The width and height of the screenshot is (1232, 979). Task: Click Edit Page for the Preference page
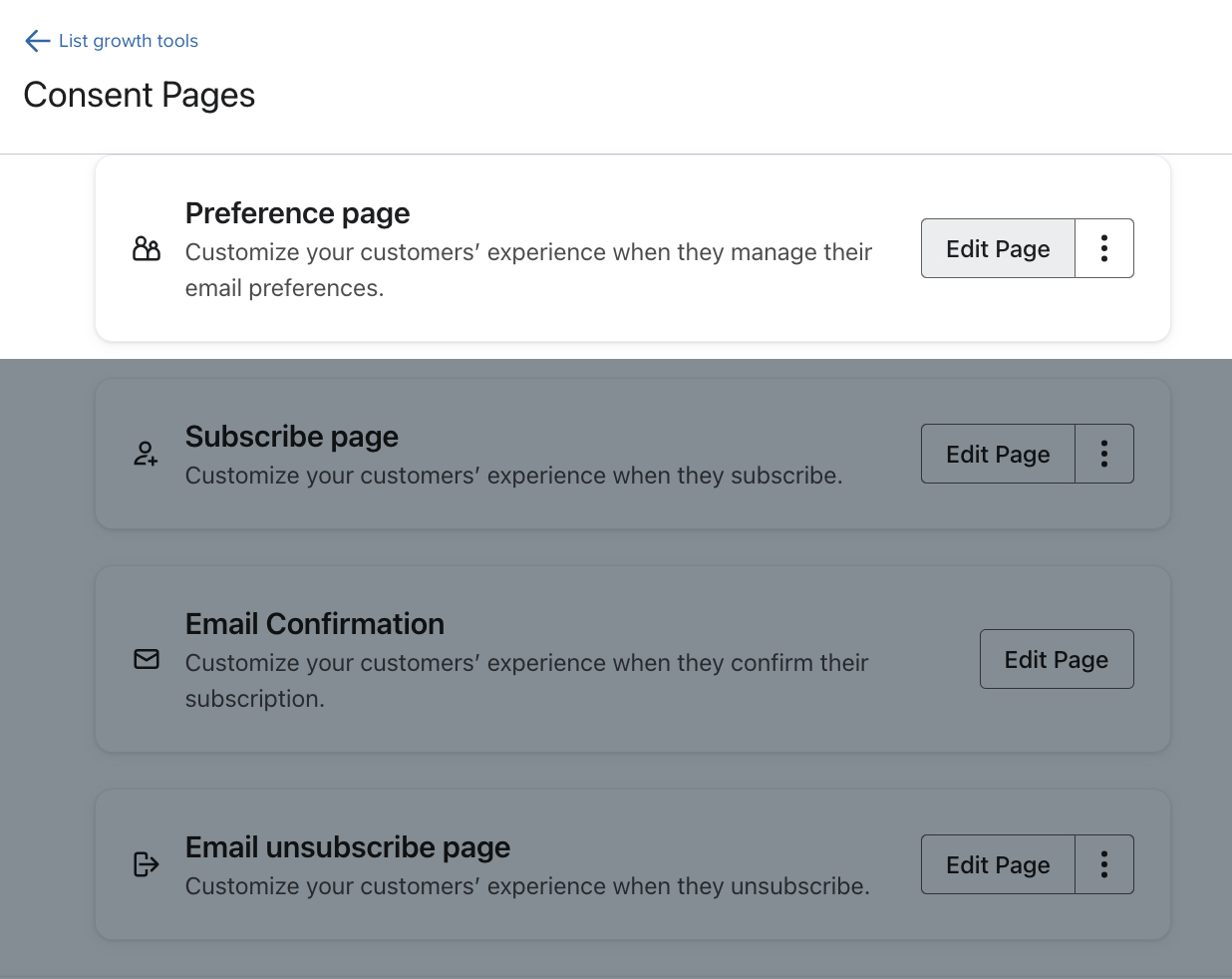pos(997,248)
